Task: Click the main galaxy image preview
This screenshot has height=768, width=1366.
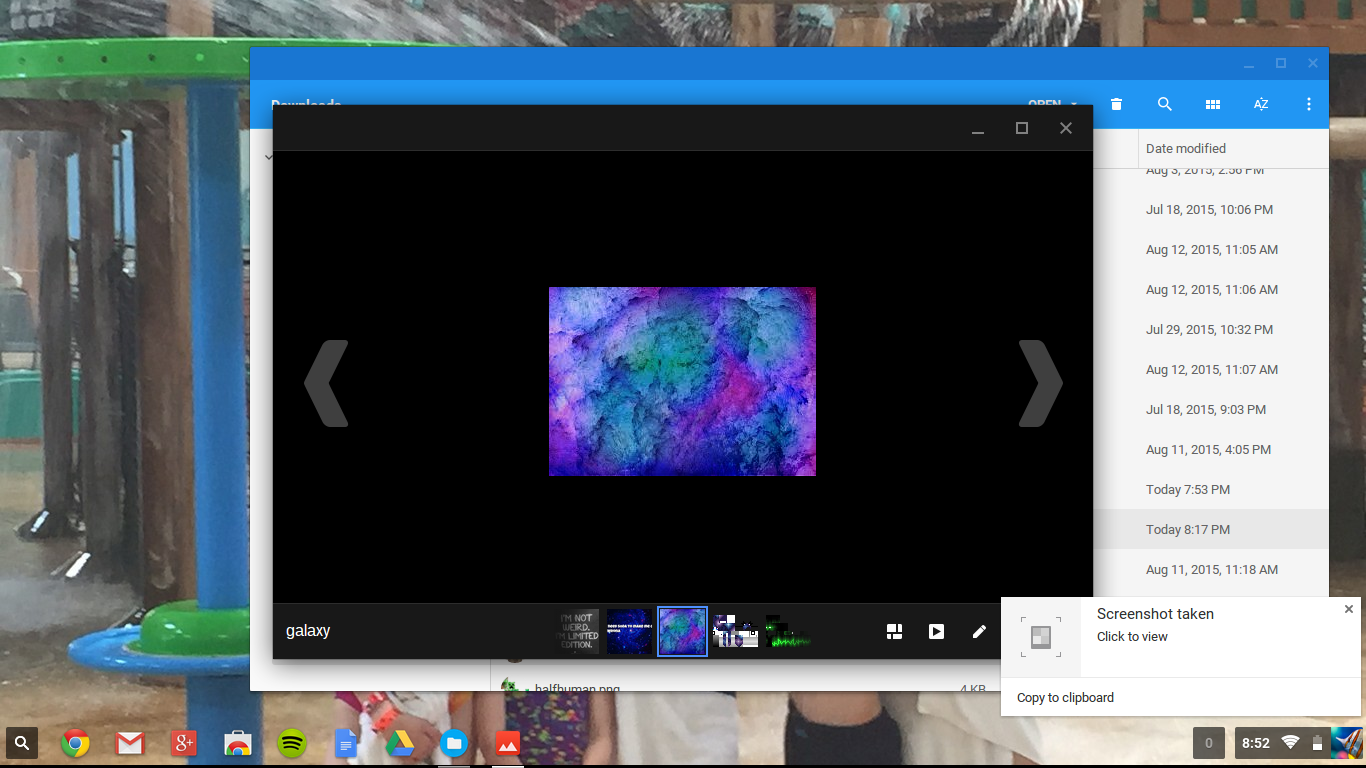Action: point(682,381)
